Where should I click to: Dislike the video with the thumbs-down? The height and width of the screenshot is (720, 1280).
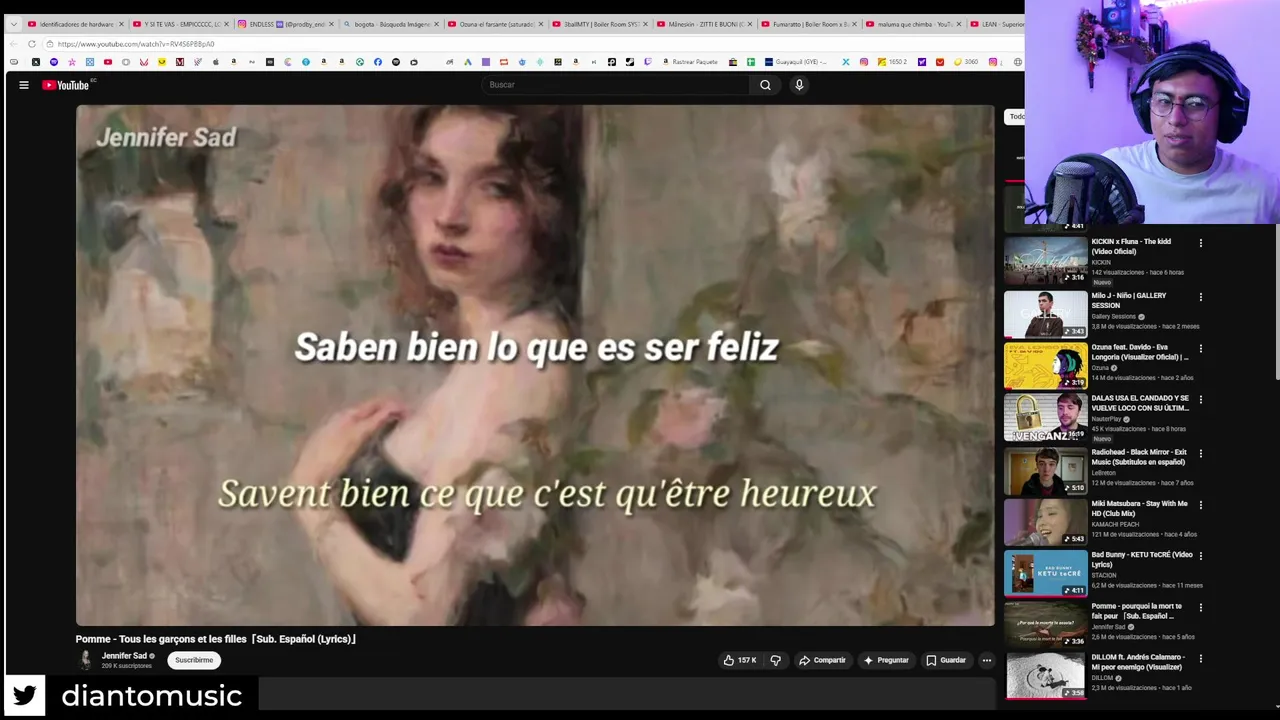click(x=775, y=660)
